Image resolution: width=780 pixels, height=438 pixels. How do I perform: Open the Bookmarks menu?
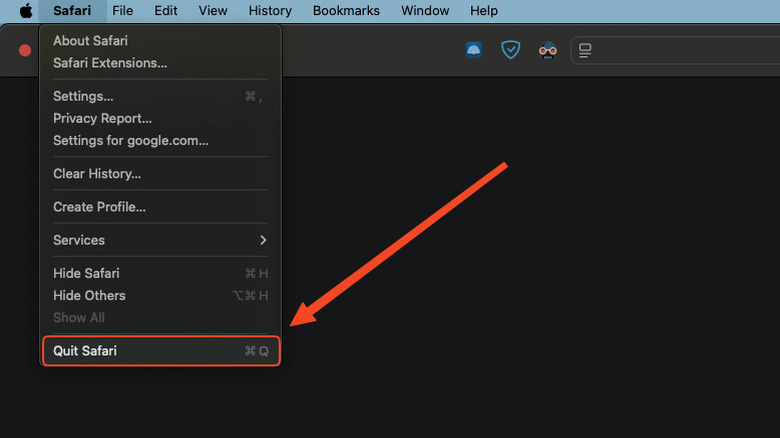click(x=346, y=10)
